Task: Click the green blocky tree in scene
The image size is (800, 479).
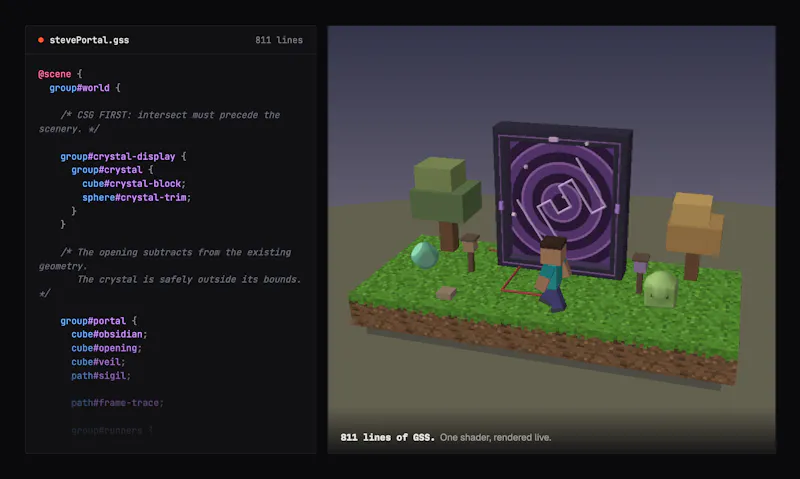Action: pos(445,203)
